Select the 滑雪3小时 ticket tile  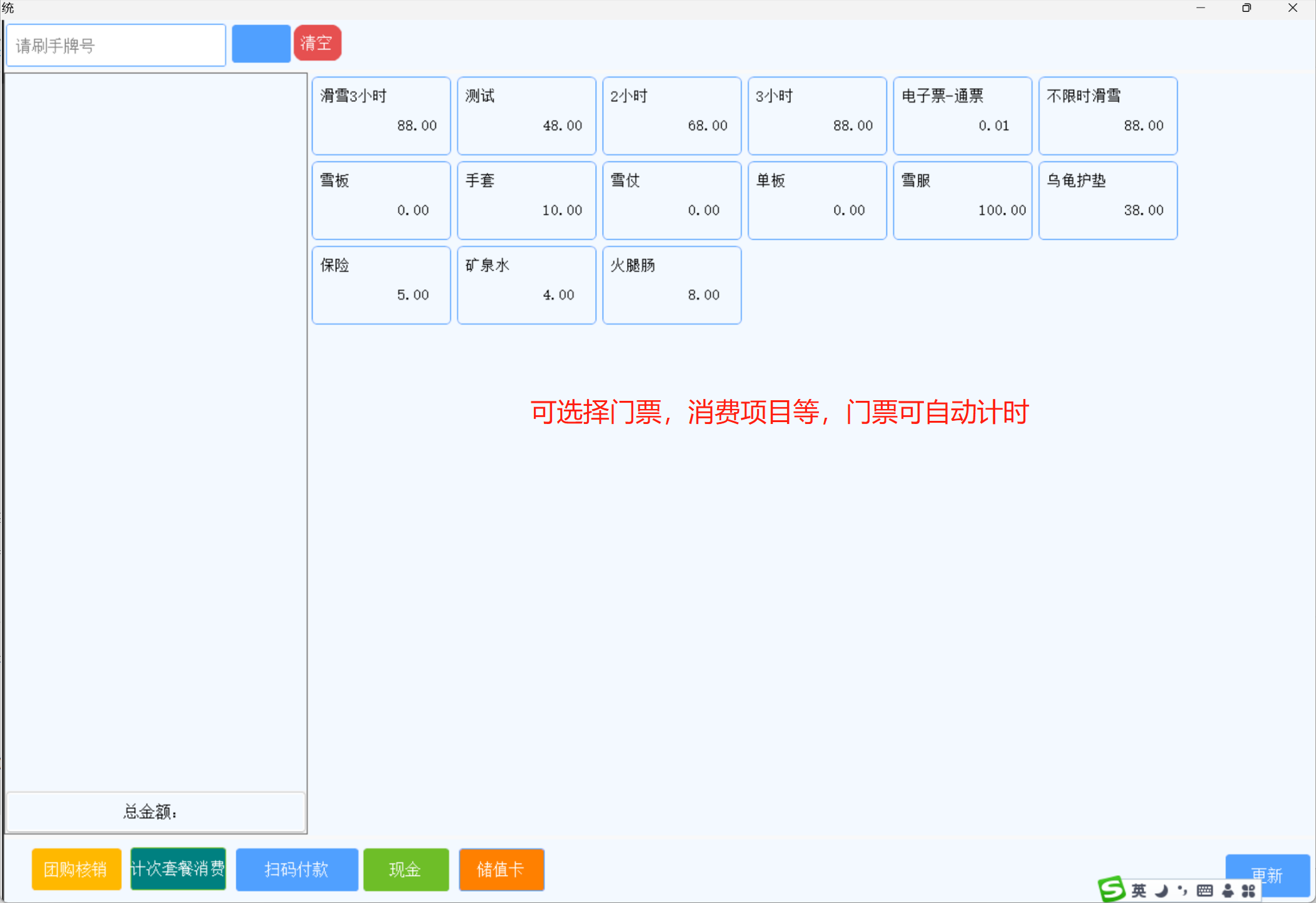(381, 116)
